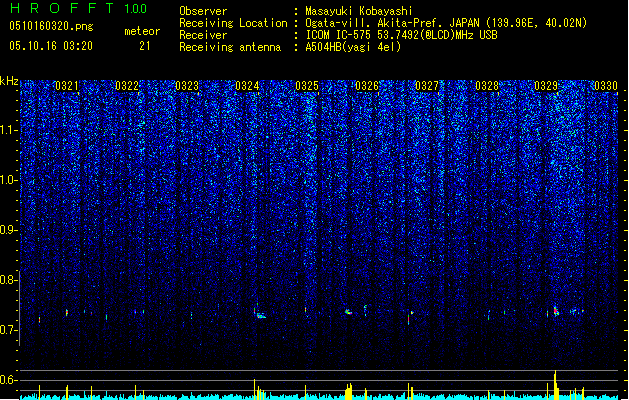
Task: Click the 1.0 kHz axis tick label
Action: click(8, 180)
